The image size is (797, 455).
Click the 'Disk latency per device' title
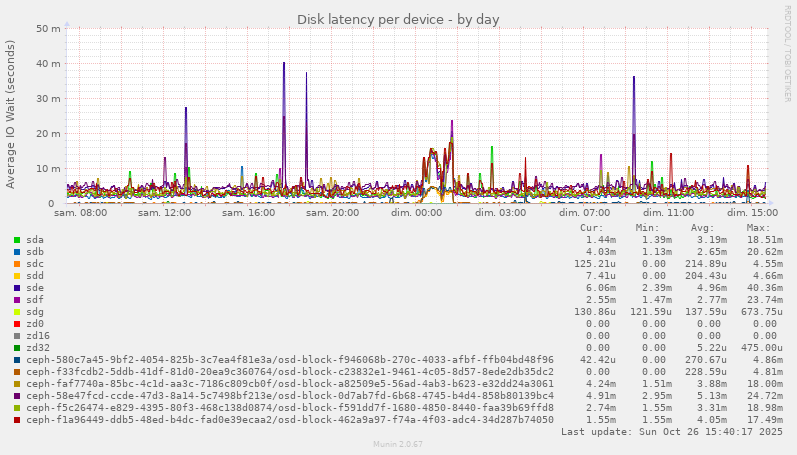click(x=398, y=20)
